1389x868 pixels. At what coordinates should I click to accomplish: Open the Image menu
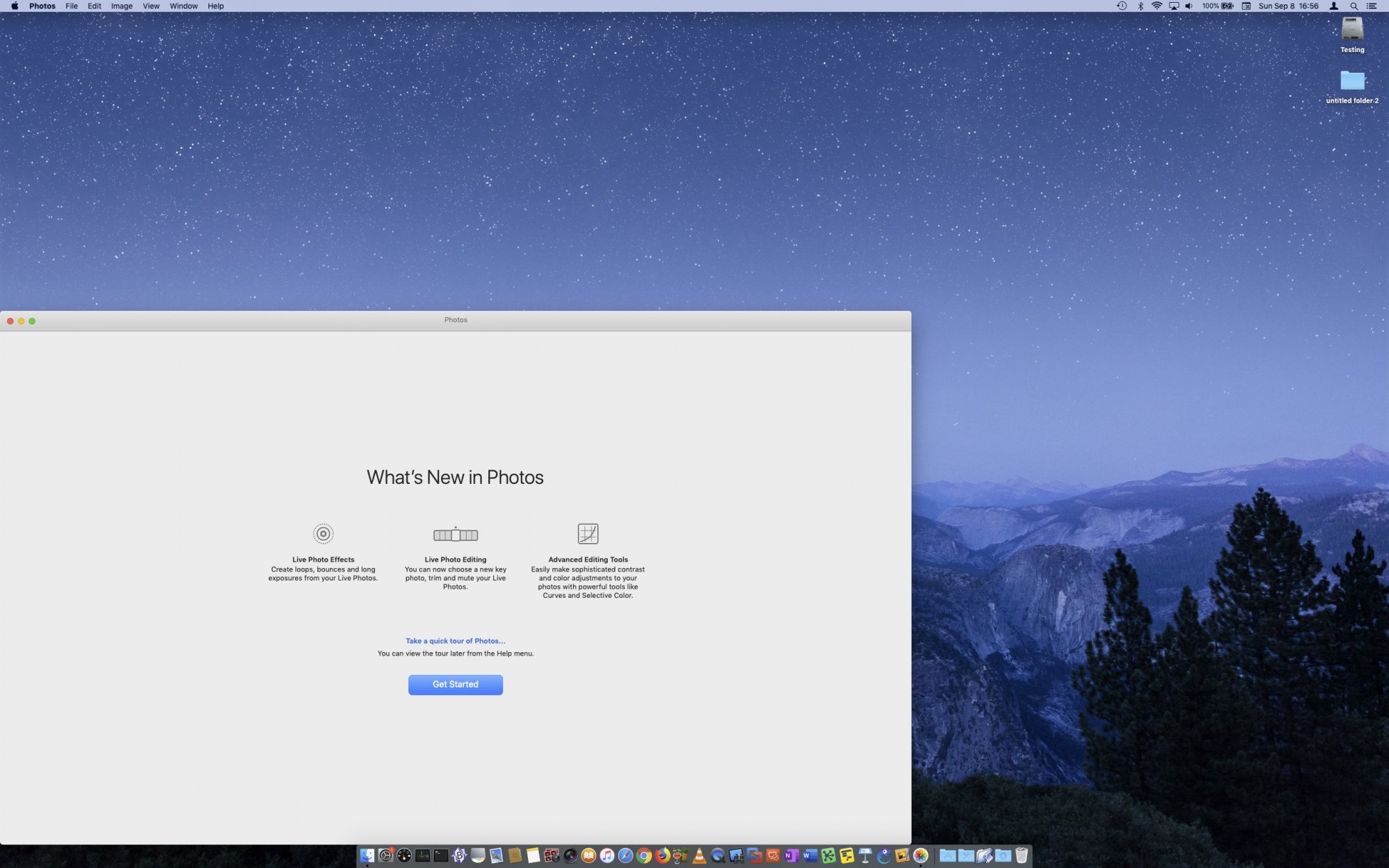pyautogui.click(x=122, y=6)
